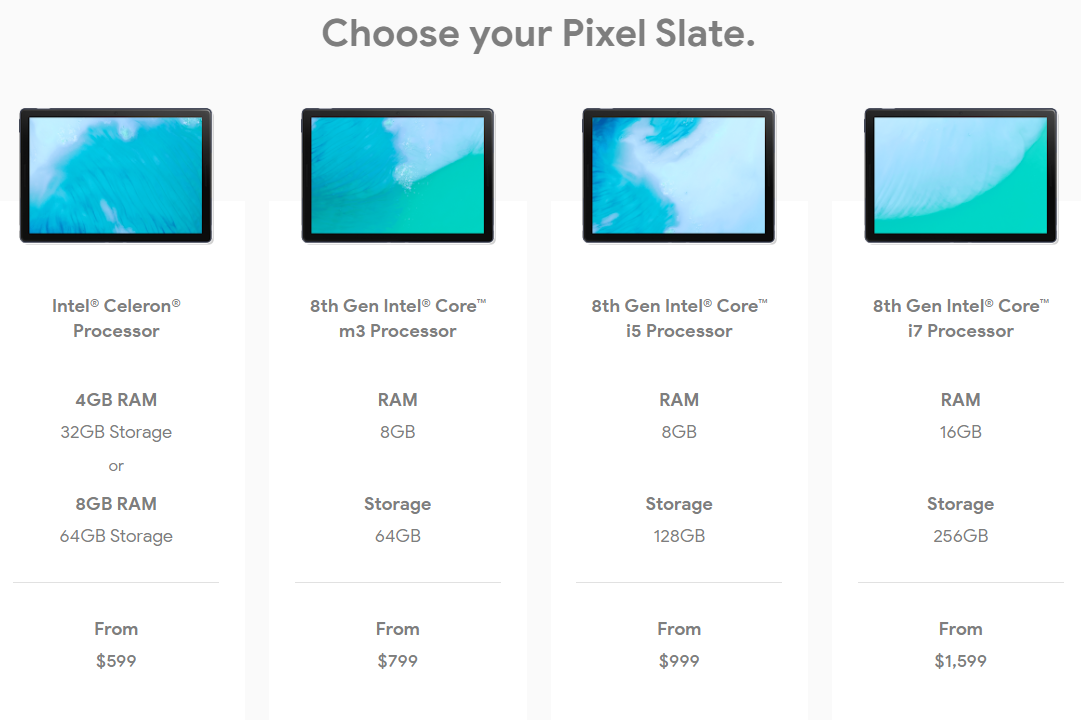Viewport: 1081px width, 720px height.
Task: Click the 8th Gen Core i7 Processor heading
Action: pyautogui.click(x=960, y=318)
